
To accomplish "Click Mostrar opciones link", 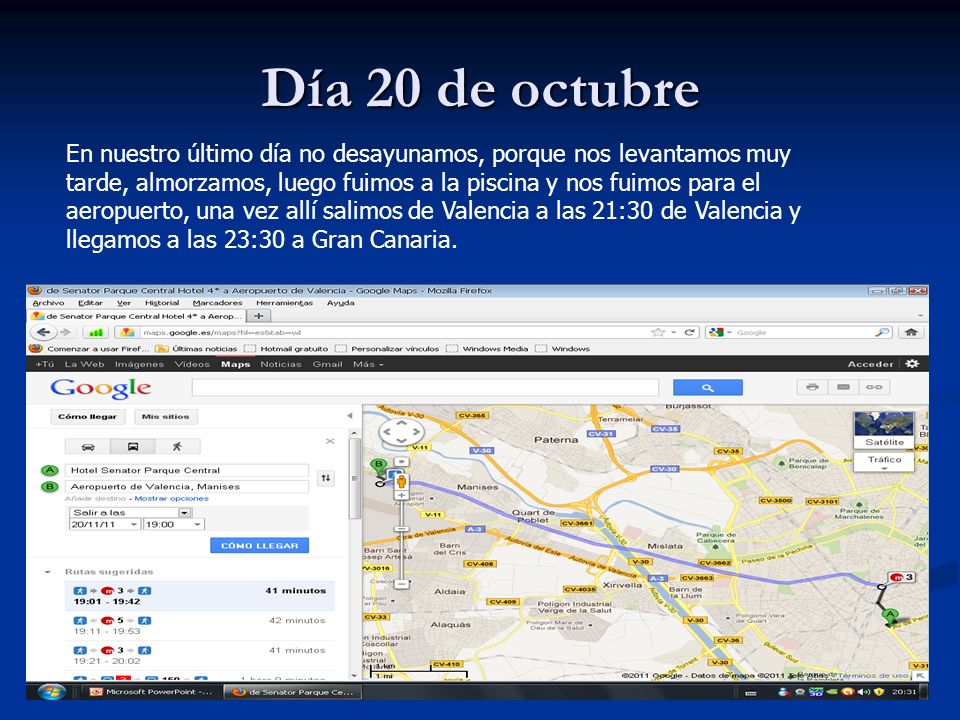I will coord(171,499).
